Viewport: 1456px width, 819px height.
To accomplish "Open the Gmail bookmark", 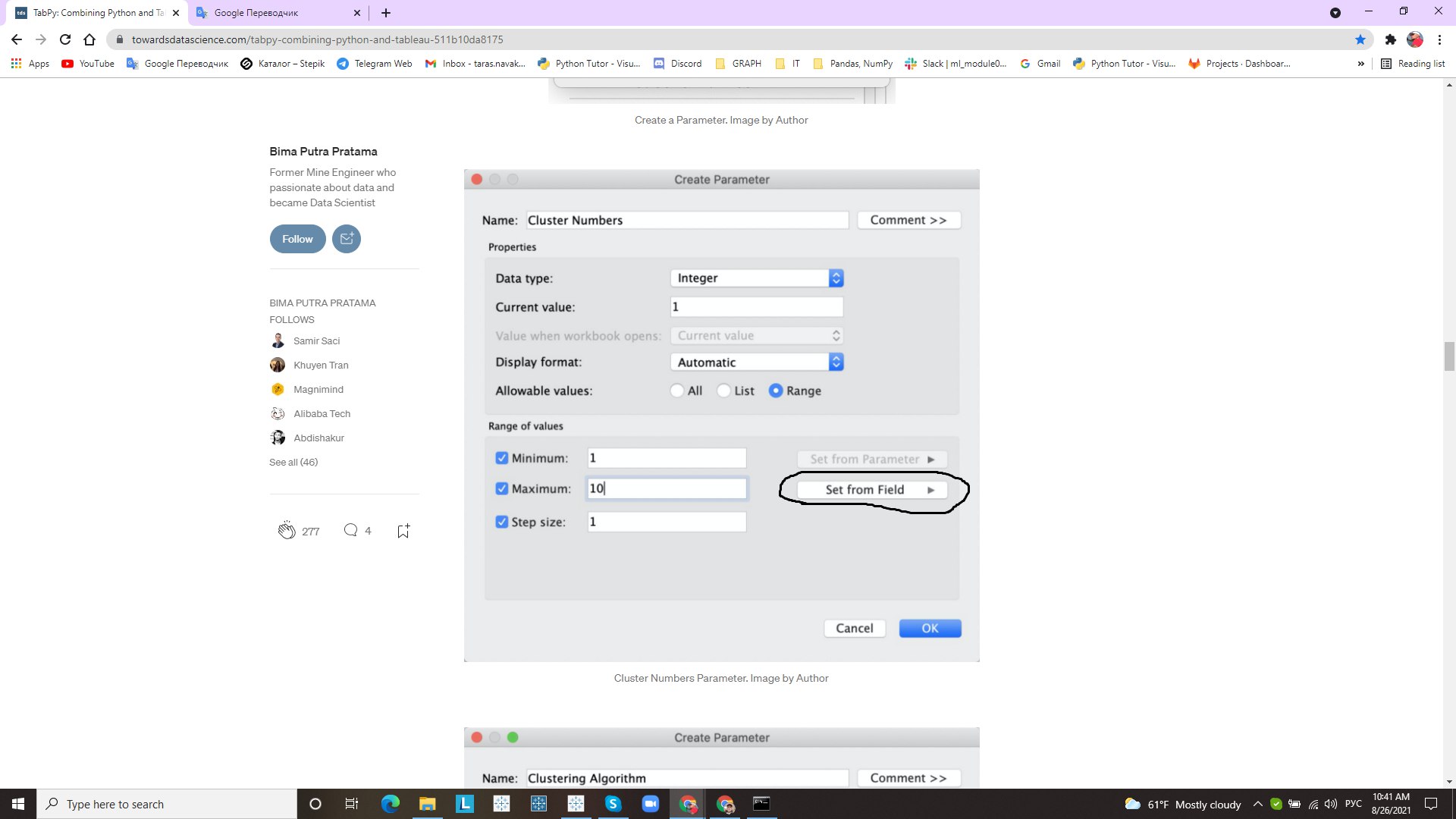I will pyautogui.click(x=1040, y=64).
